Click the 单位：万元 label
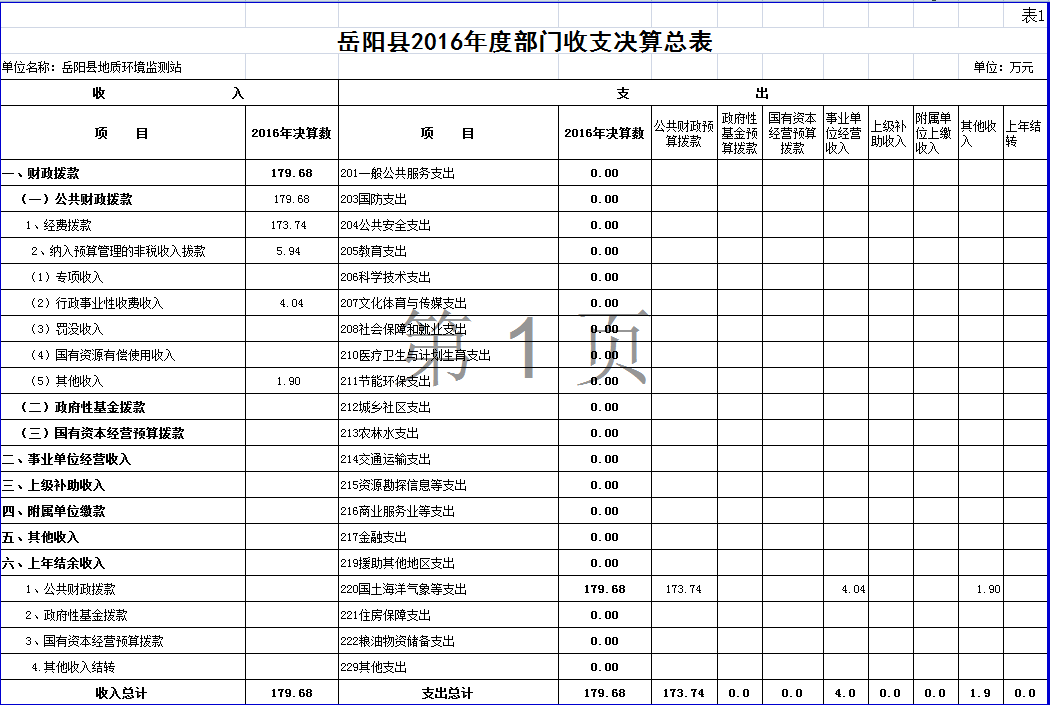The width and height of the screenshot is (1050, 705). [1003, 68]
